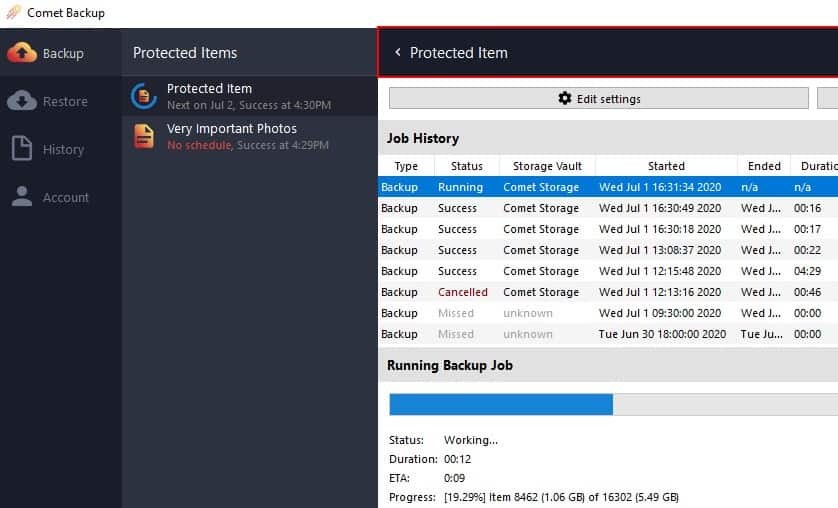Image resolution: width=838 pixels, height=508 pixels.
Task: Click the running backup progress bar
Action: tap(614, 404)
